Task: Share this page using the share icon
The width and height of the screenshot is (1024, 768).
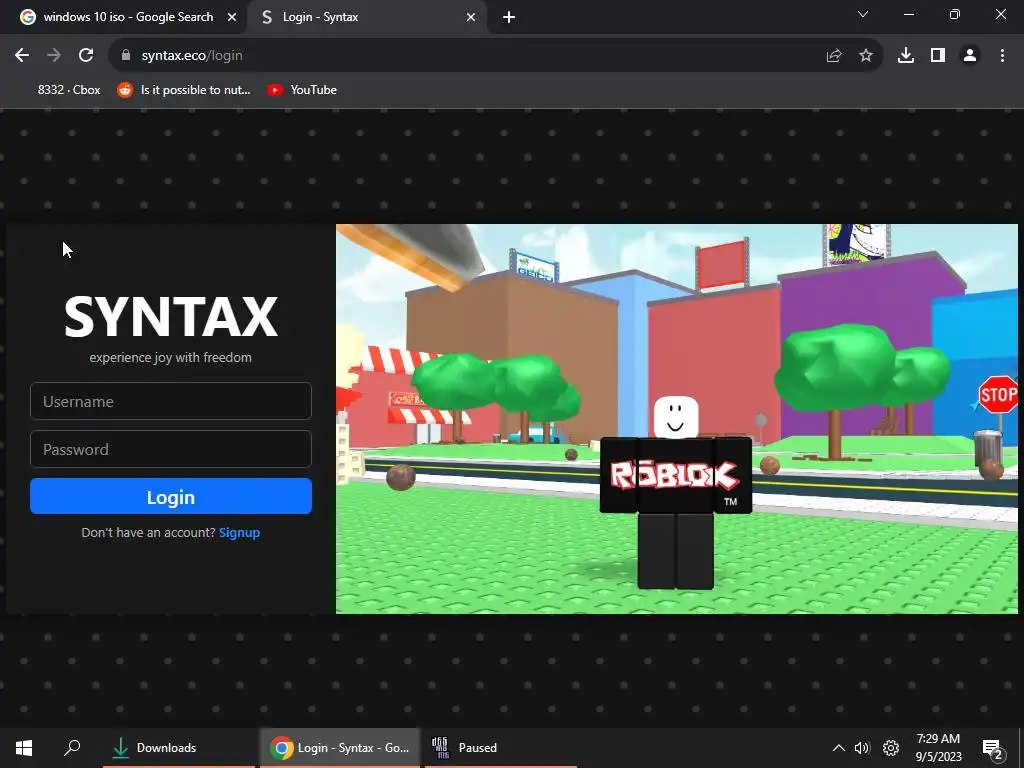Action: [x=834, y=56]
